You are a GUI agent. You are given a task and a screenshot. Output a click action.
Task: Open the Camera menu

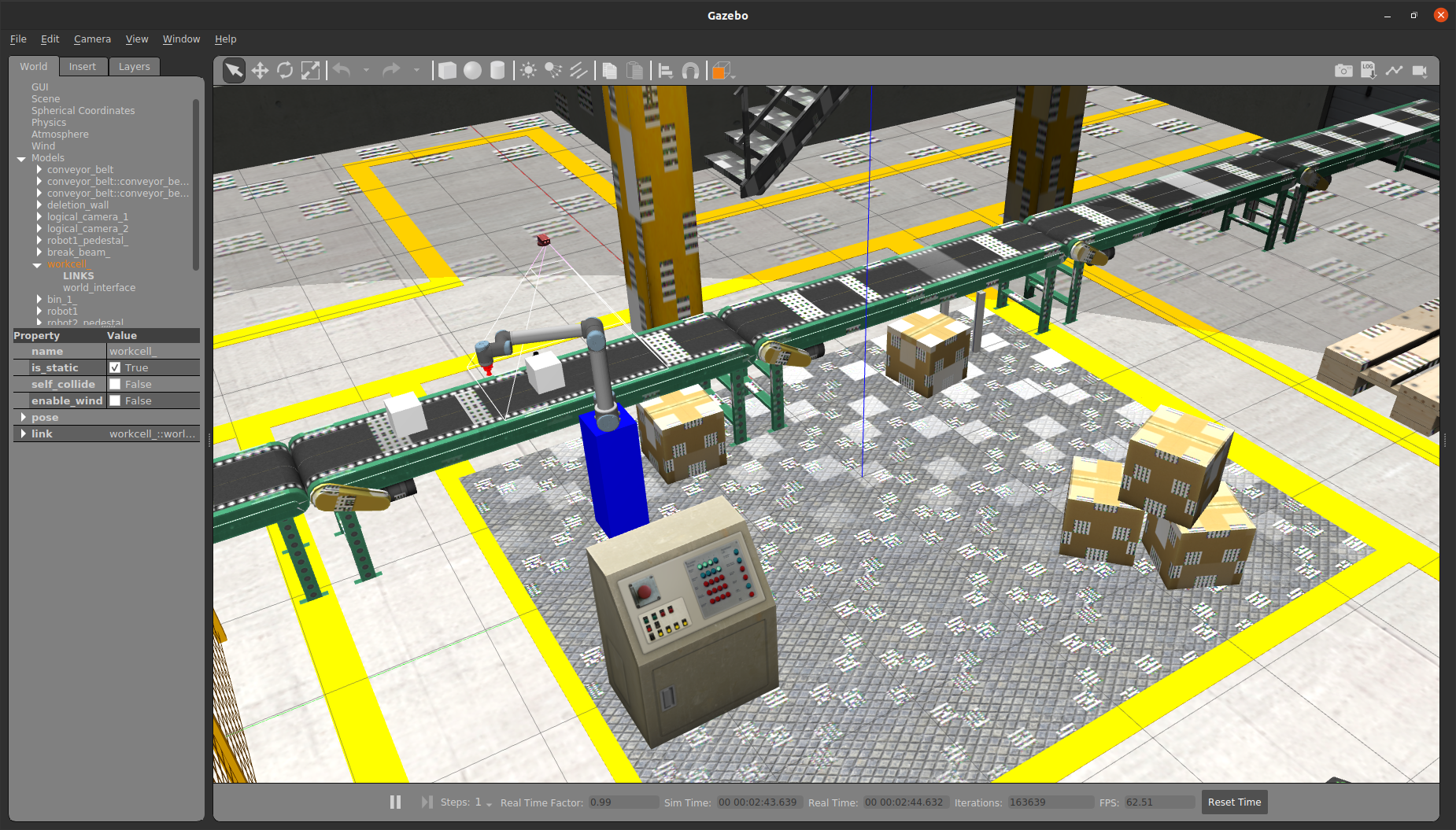click(92, 39)
